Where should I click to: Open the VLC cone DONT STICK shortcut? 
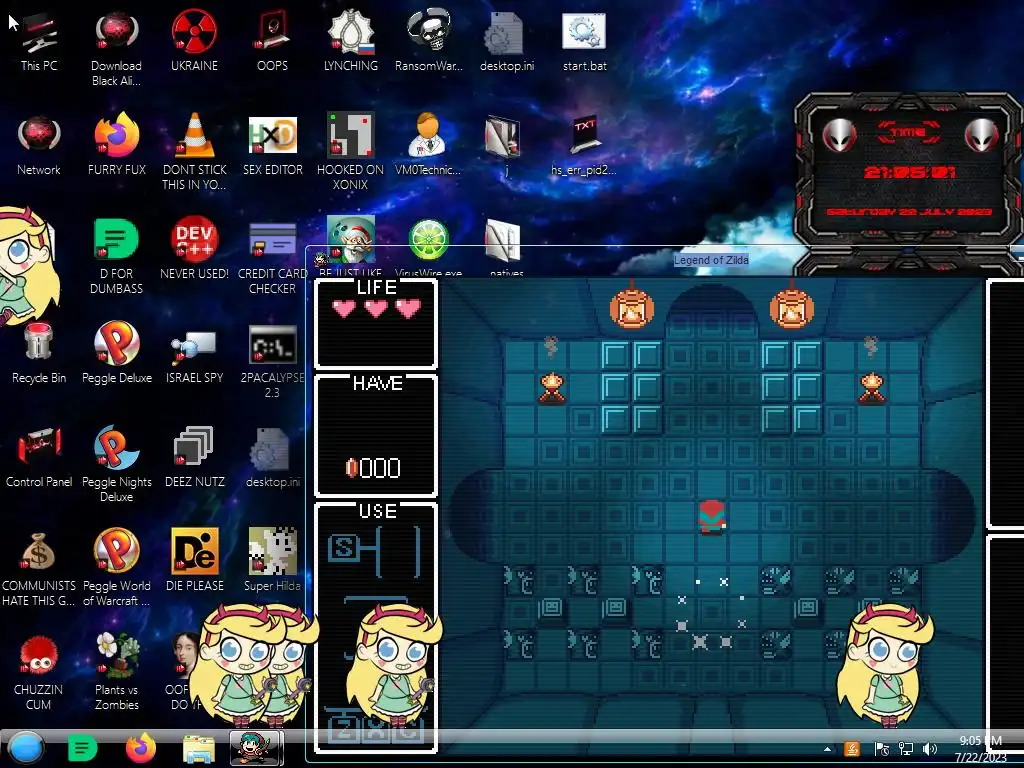tap(194, 152)
